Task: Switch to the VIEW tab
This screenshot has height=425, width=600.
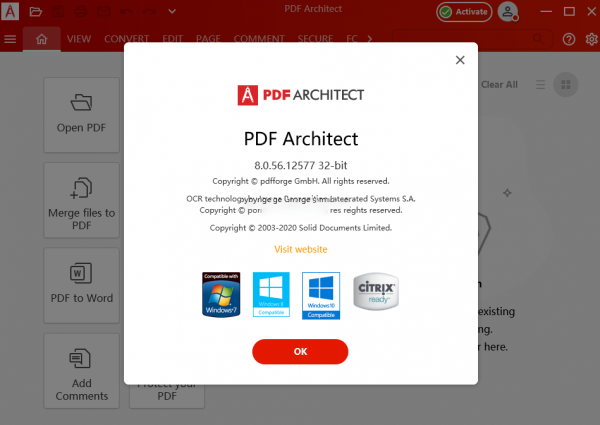Action: pos(79,39)
